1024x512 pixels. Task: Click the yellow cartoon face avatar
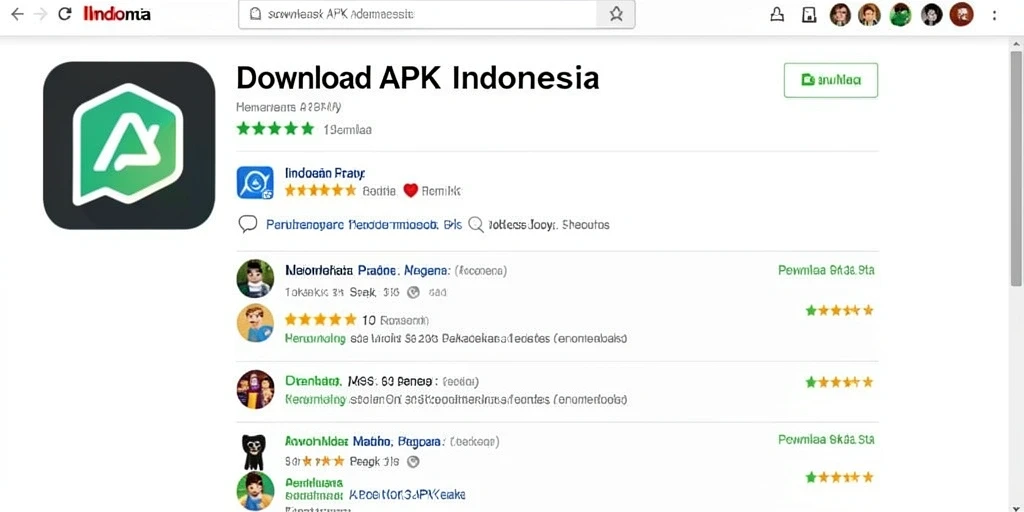(255, 323)
